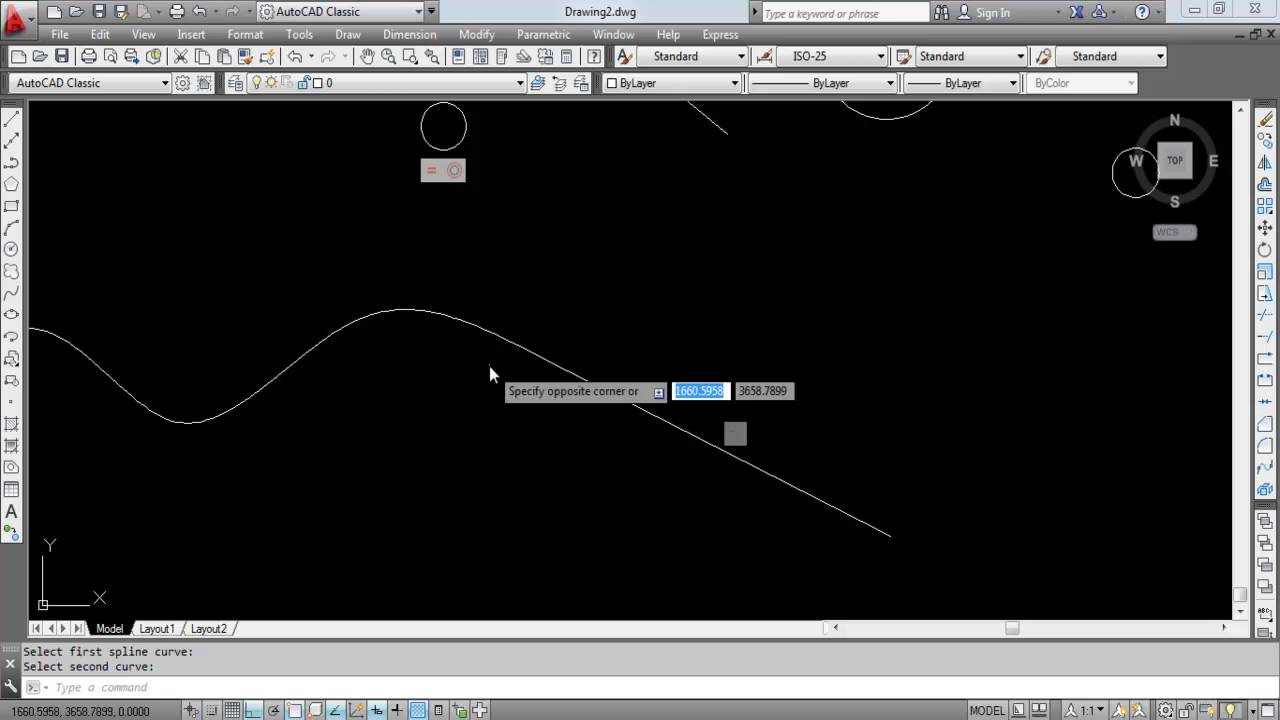Click the search binoculars icon
The image size is (1280, 720).
(943, 13)
